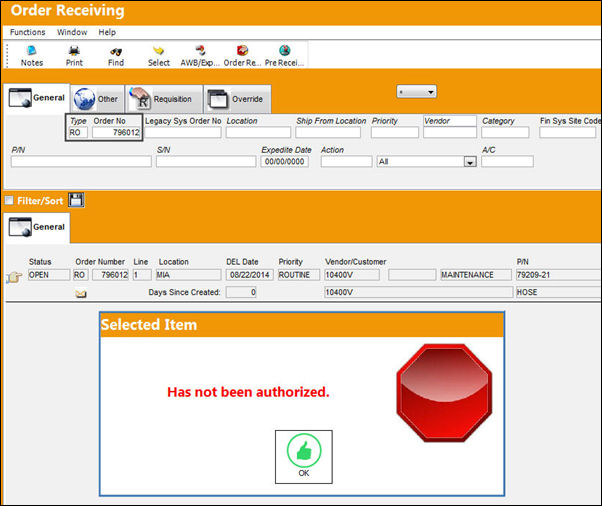Screen dimensions: 602x506
Task: Click vendor 10400V in the top row
Action: coord(352,275)
